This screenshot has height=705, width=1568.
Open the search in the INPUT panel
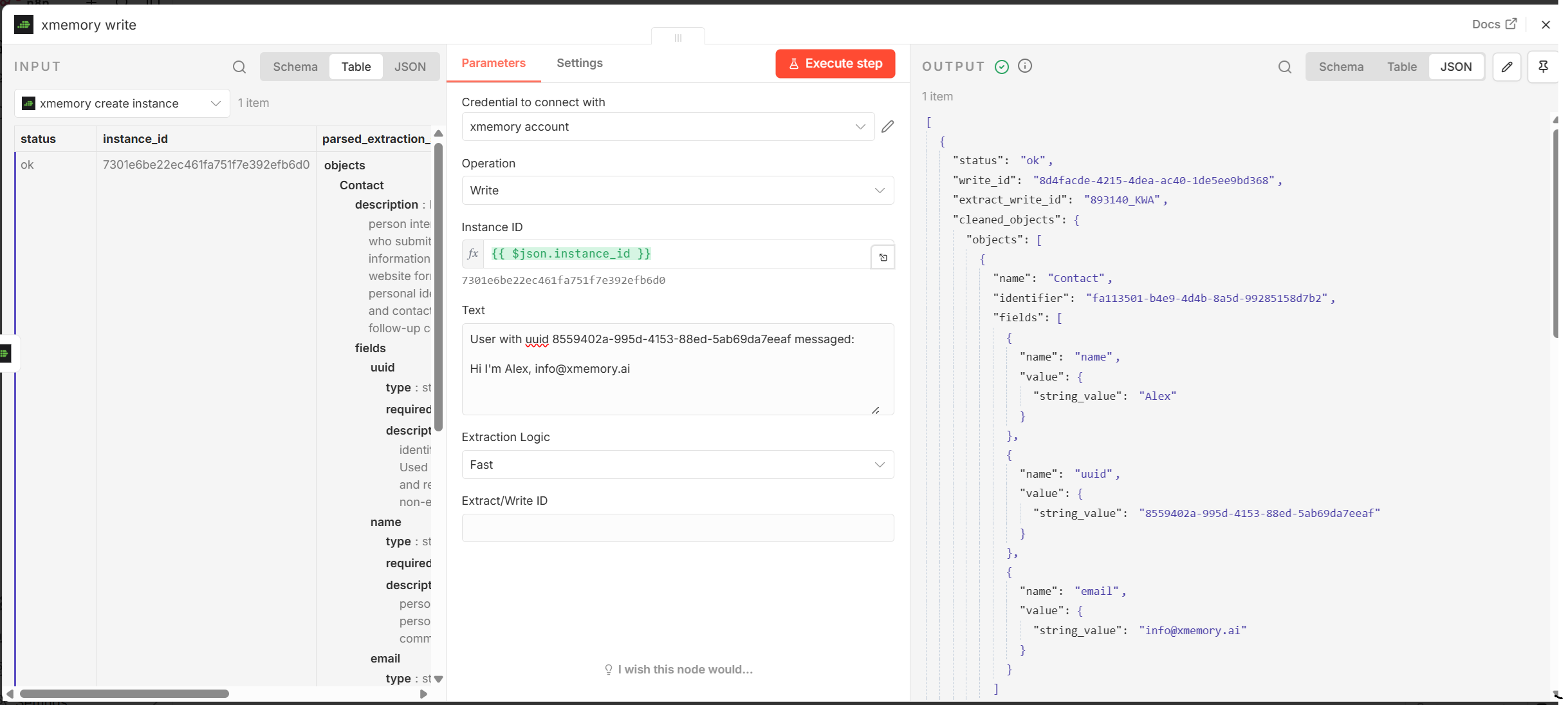click(239, 66)
